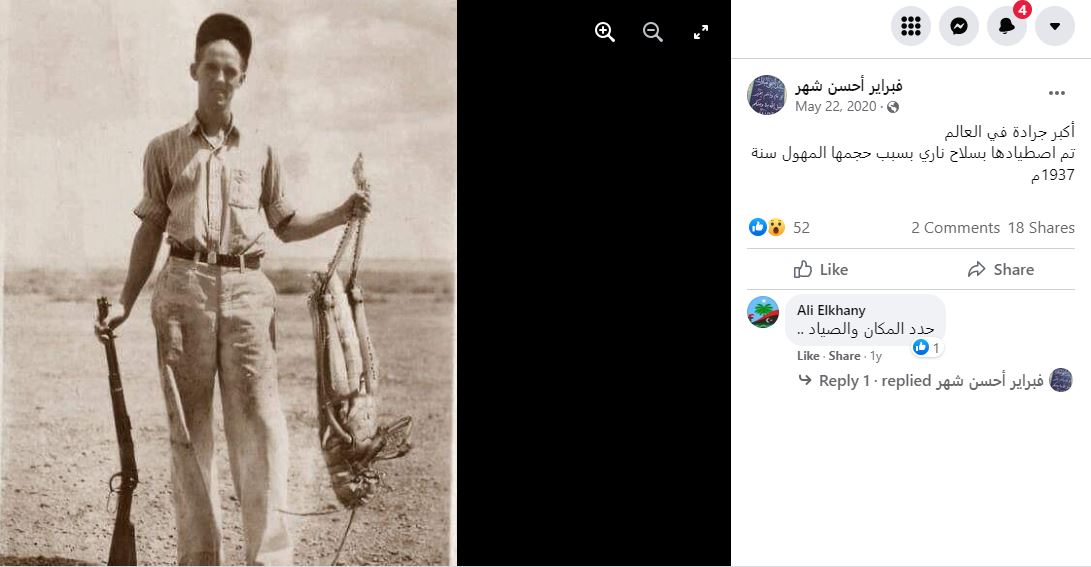
Task: Open the May 22, 2020 timestamp link
Action: (835, 106)
